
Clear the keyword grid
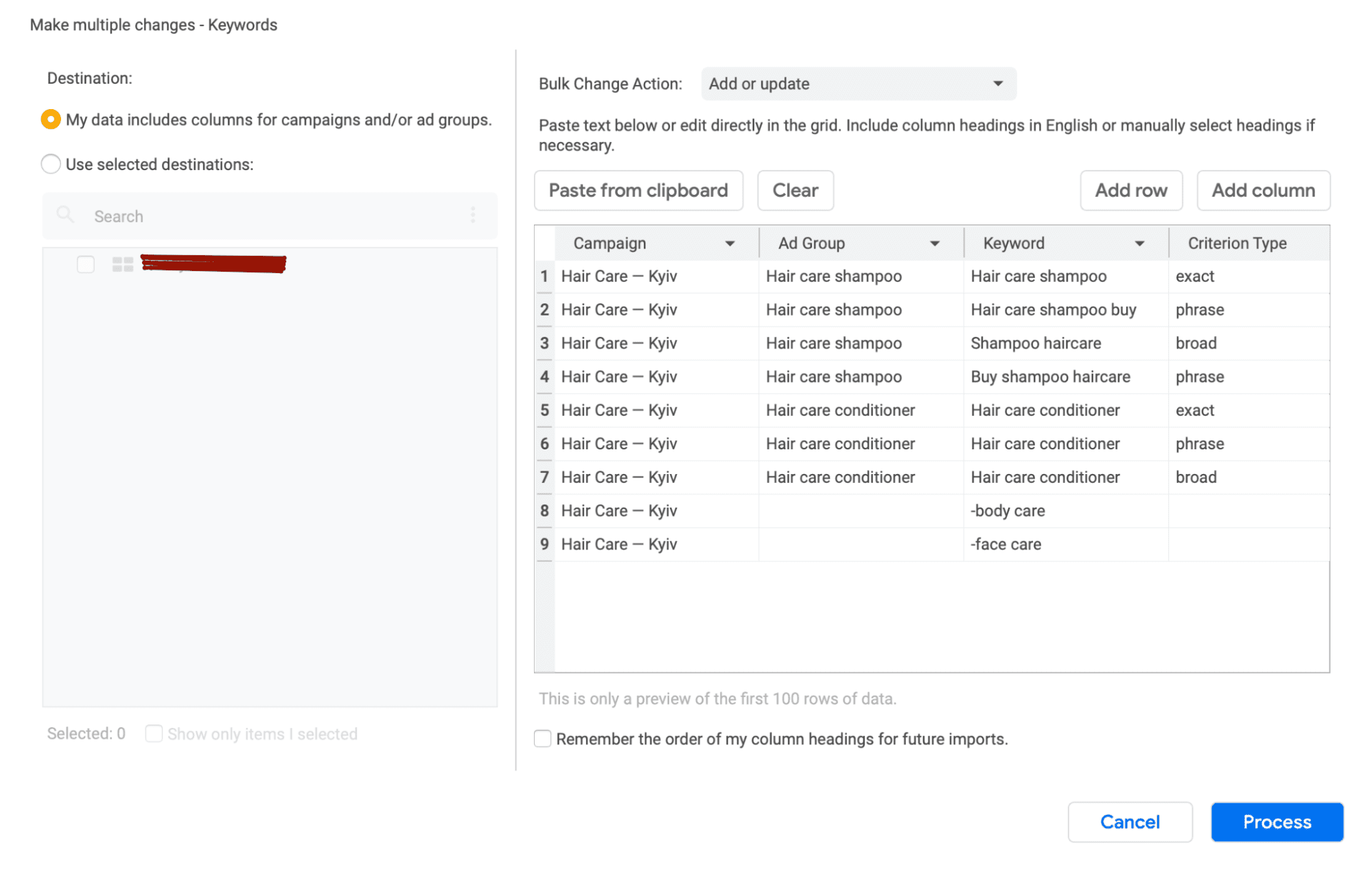(795, 190)
